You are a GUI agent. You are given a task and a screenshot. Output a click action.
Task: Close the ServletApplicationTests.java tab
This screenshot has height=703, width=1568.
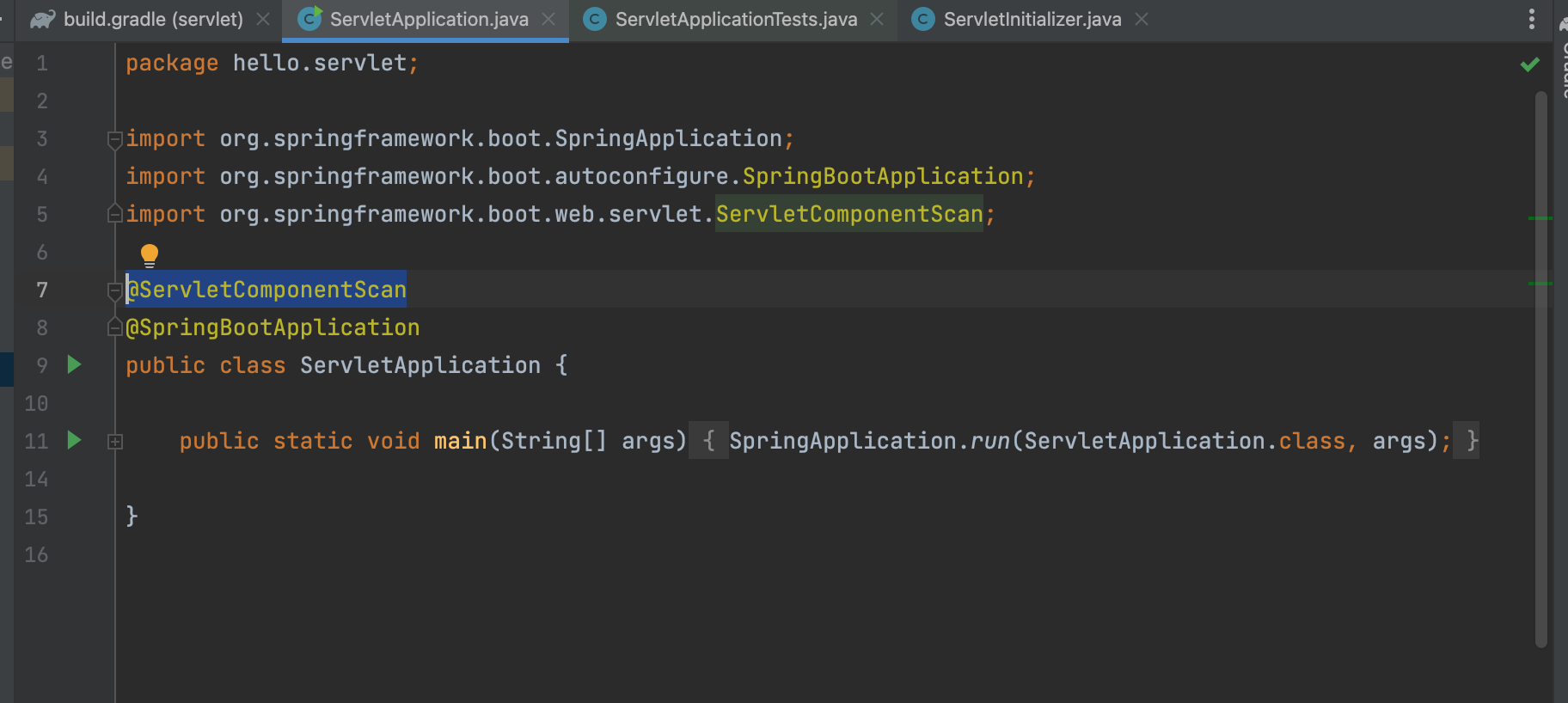[x=877, y=19]
